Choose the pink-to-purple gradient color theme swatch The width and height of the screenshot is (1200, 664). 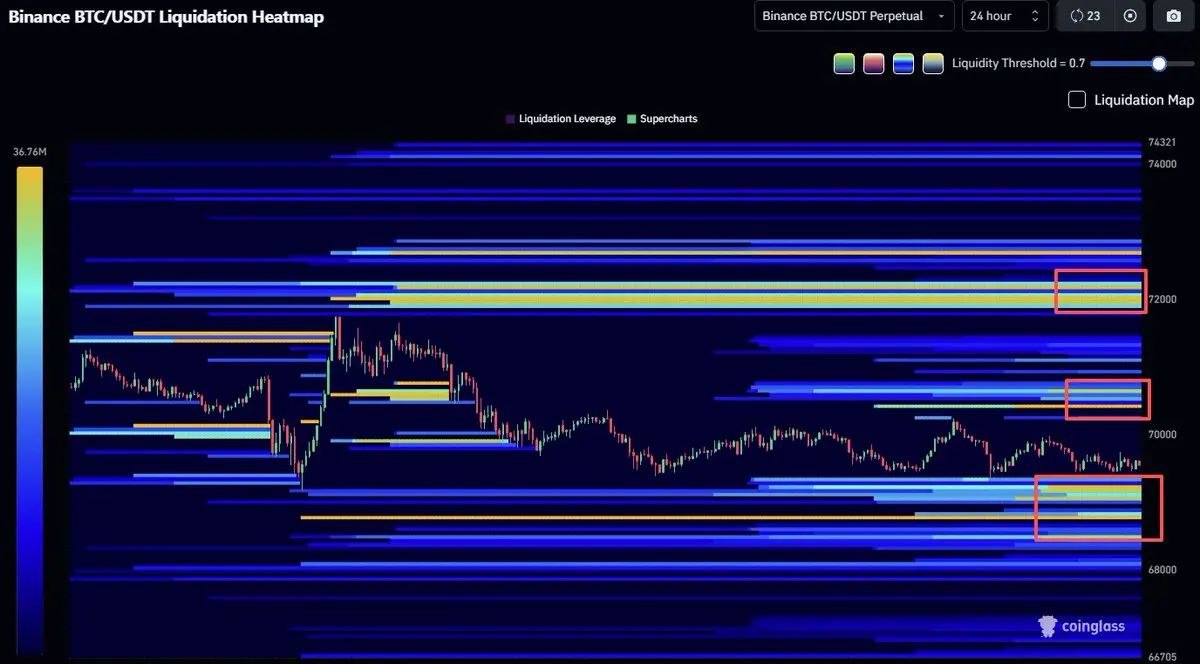pos(873,63)
